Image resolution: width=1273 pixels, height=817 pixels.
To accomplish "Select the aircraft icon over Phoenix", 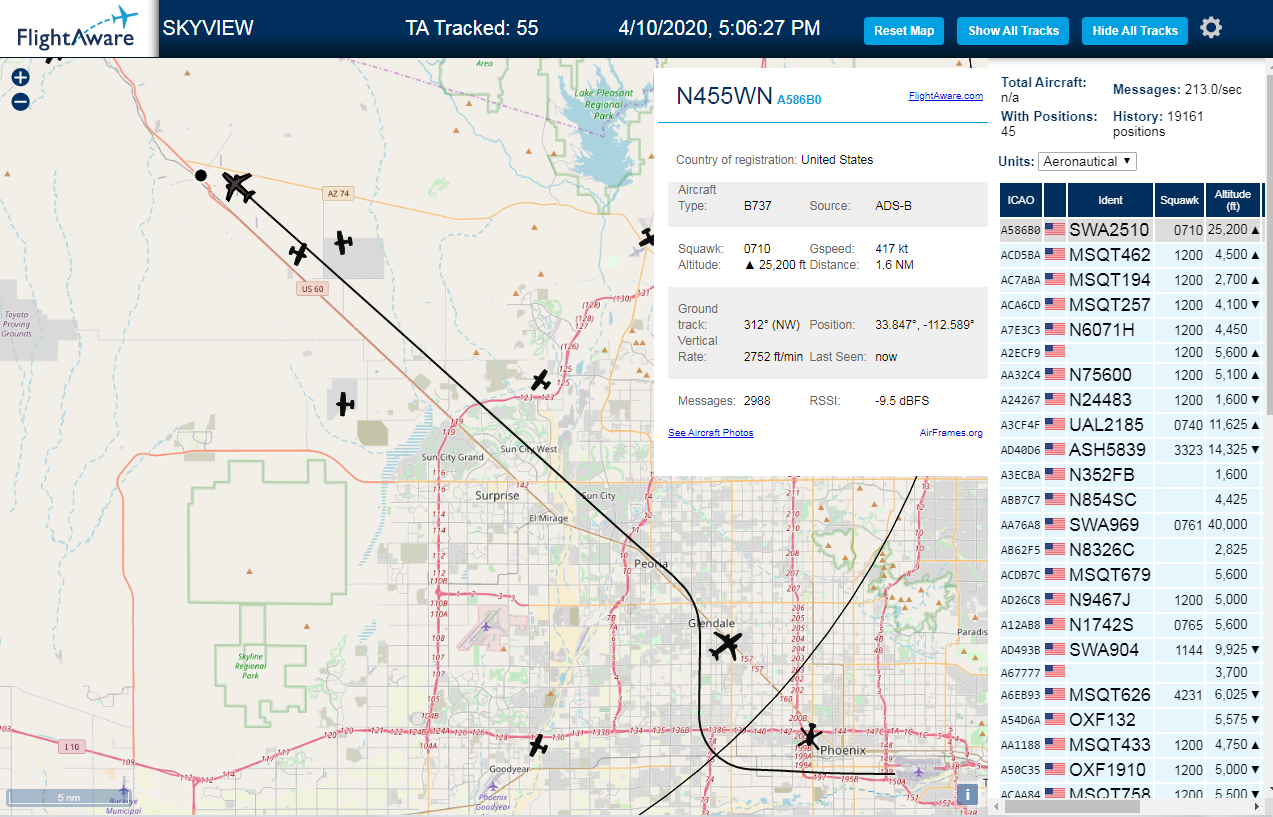I will pyautogui.click(x=810, y=737).
